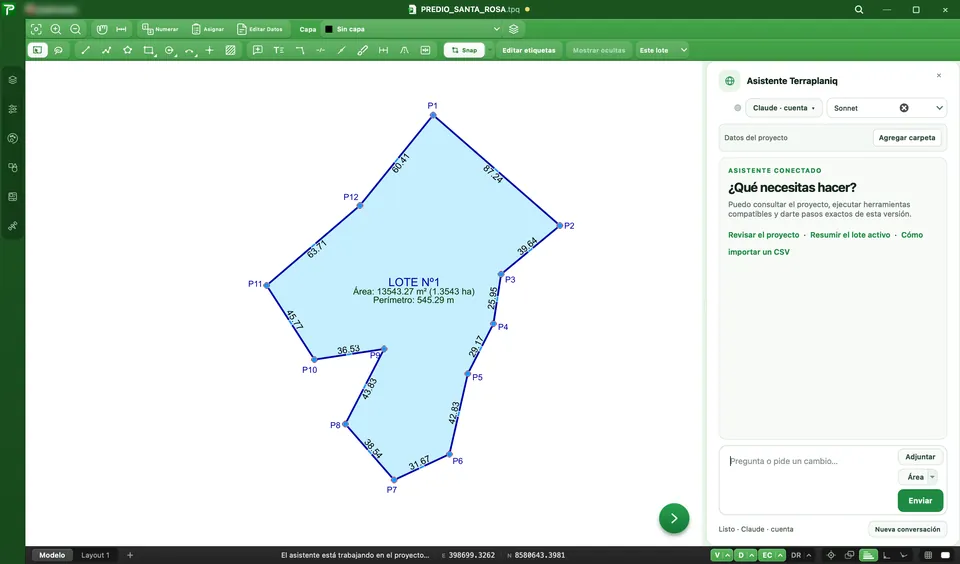Image resolution: width=960 pixels, height=564 pixels.
Task: Expand the D options caret
Action: (752, 555)
